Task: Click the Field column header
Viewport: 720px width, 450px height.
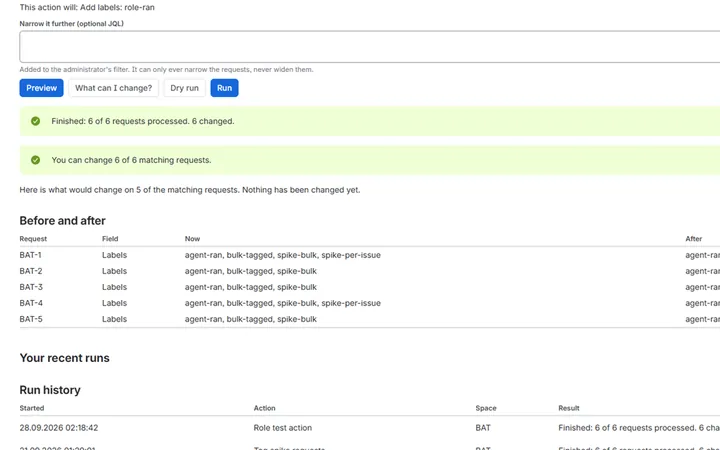Action: tap(110, 239)
